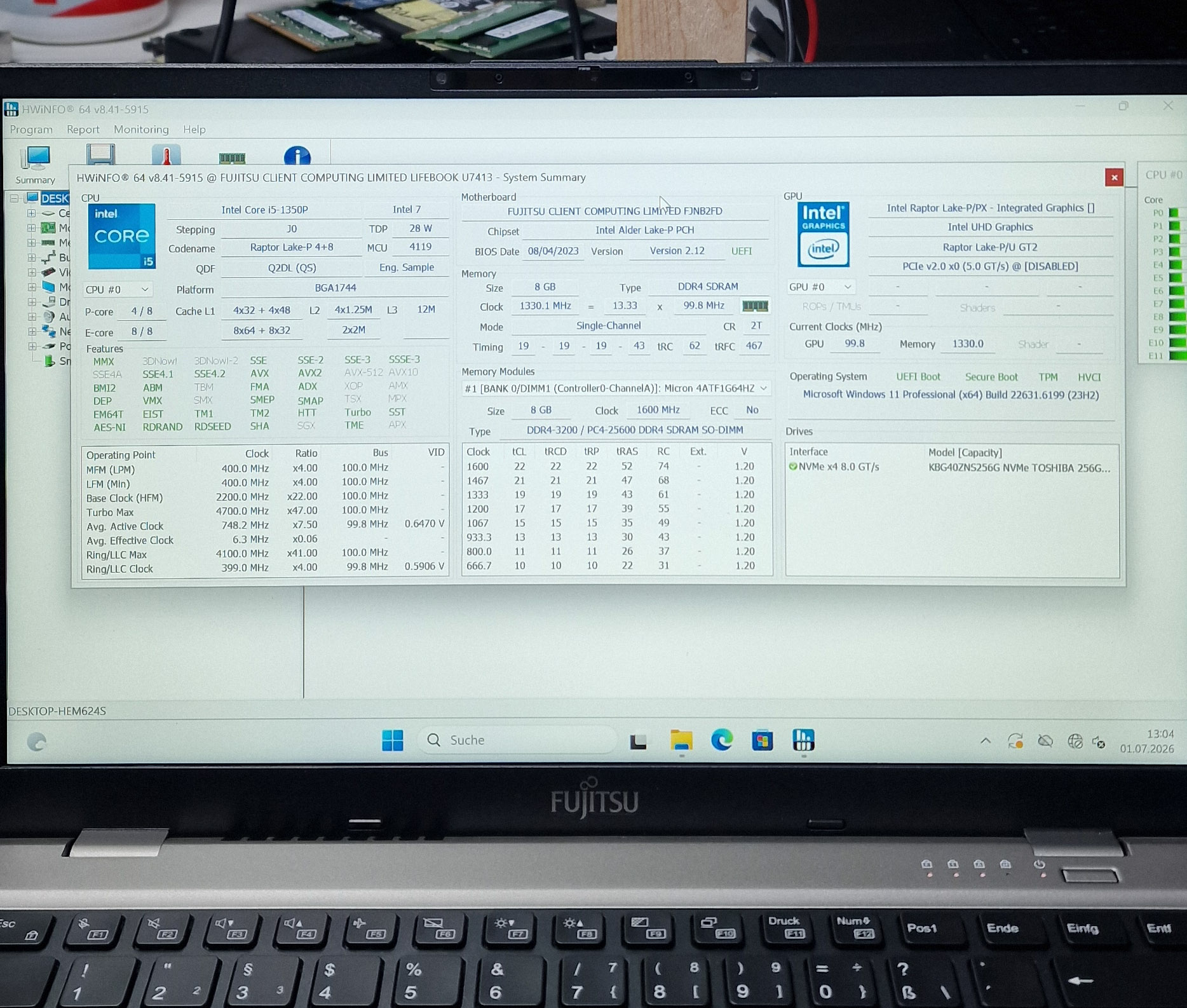Click the 'Intel Core i5-1350P' CPU name
This screenshot has height=1008, width=1187.
pos(264,210)
